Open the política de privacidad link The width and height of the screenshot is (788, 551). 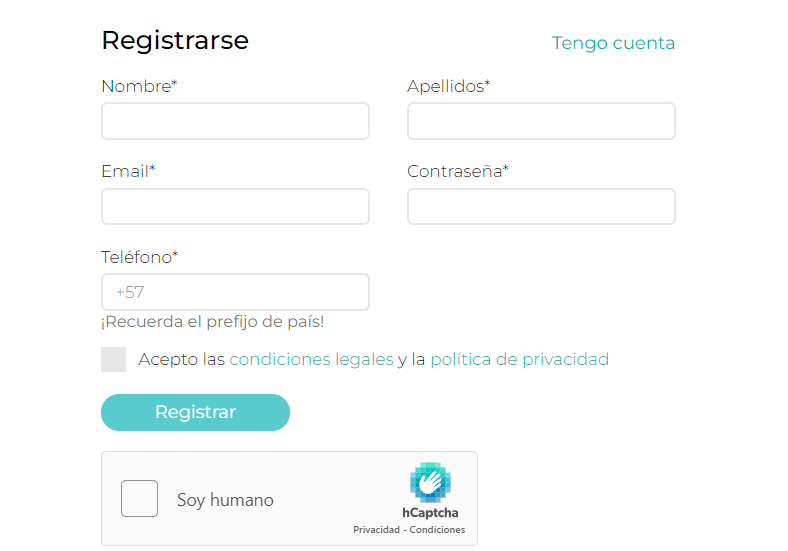coord(519,360)
